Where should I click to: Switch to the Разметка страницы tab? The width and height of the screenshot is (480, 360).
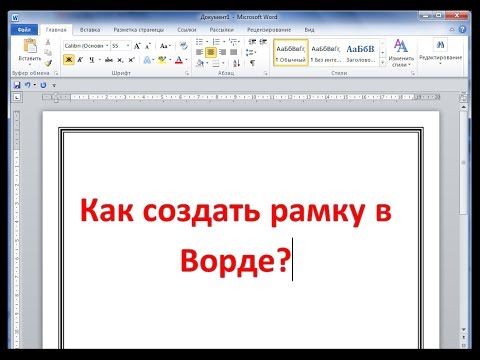point(139,30)
